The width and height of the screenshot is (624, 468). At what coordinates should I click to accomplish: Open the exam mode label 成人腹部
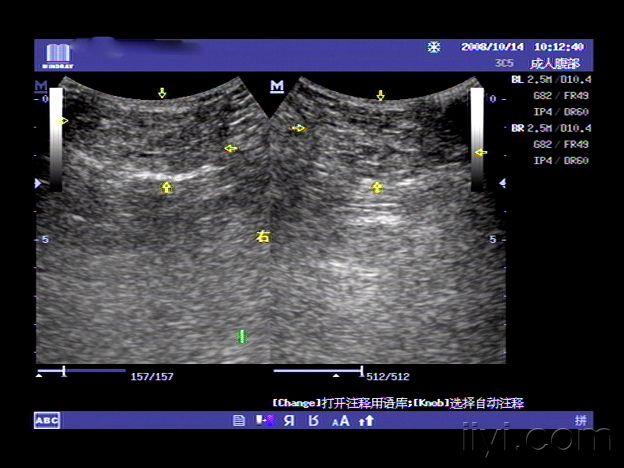(555, 63)
